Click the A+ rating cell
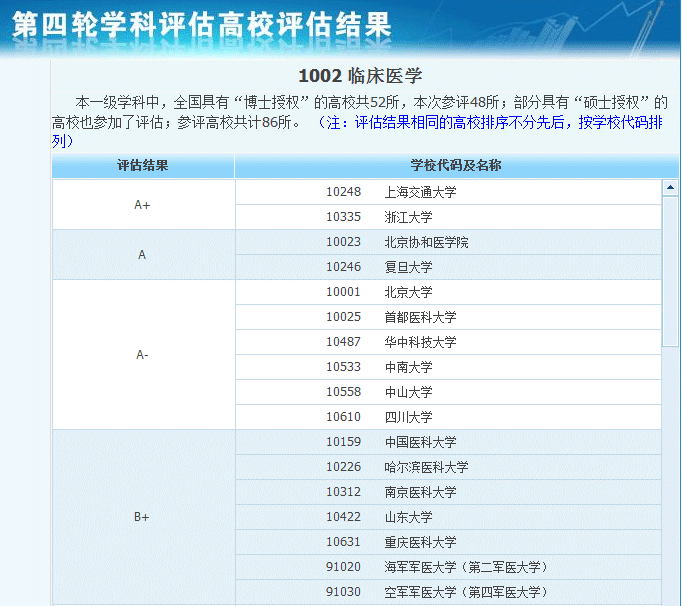 [144, 204]
